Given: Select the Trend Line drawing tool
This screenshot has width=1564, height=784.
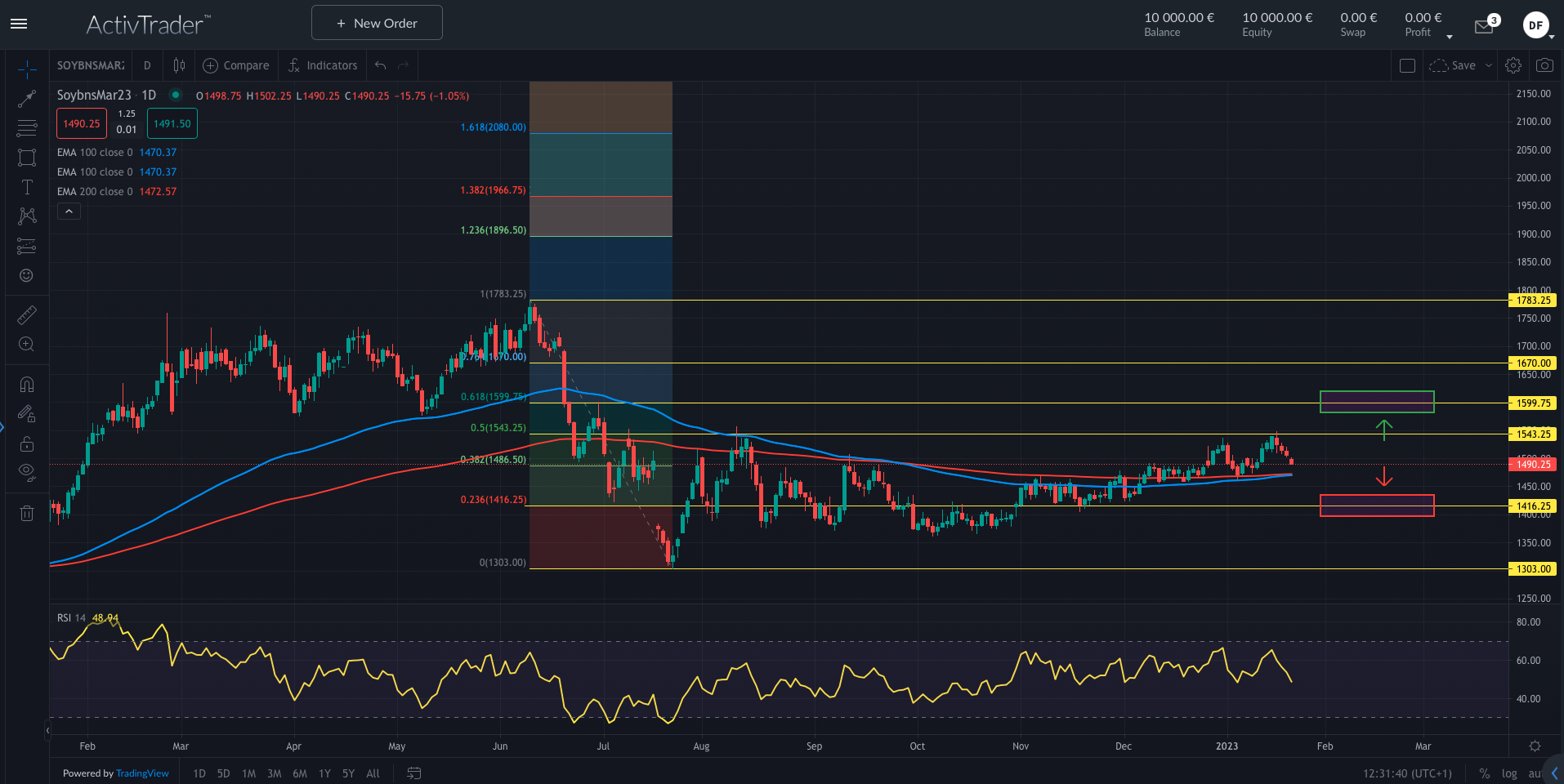Looking at the screenshot, I should [27, 99].
